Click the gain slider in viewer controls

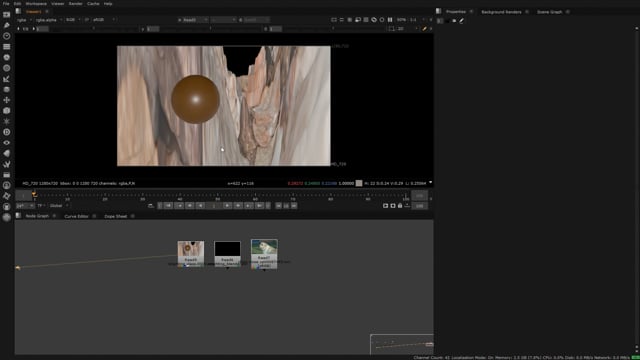coord(95,29)
